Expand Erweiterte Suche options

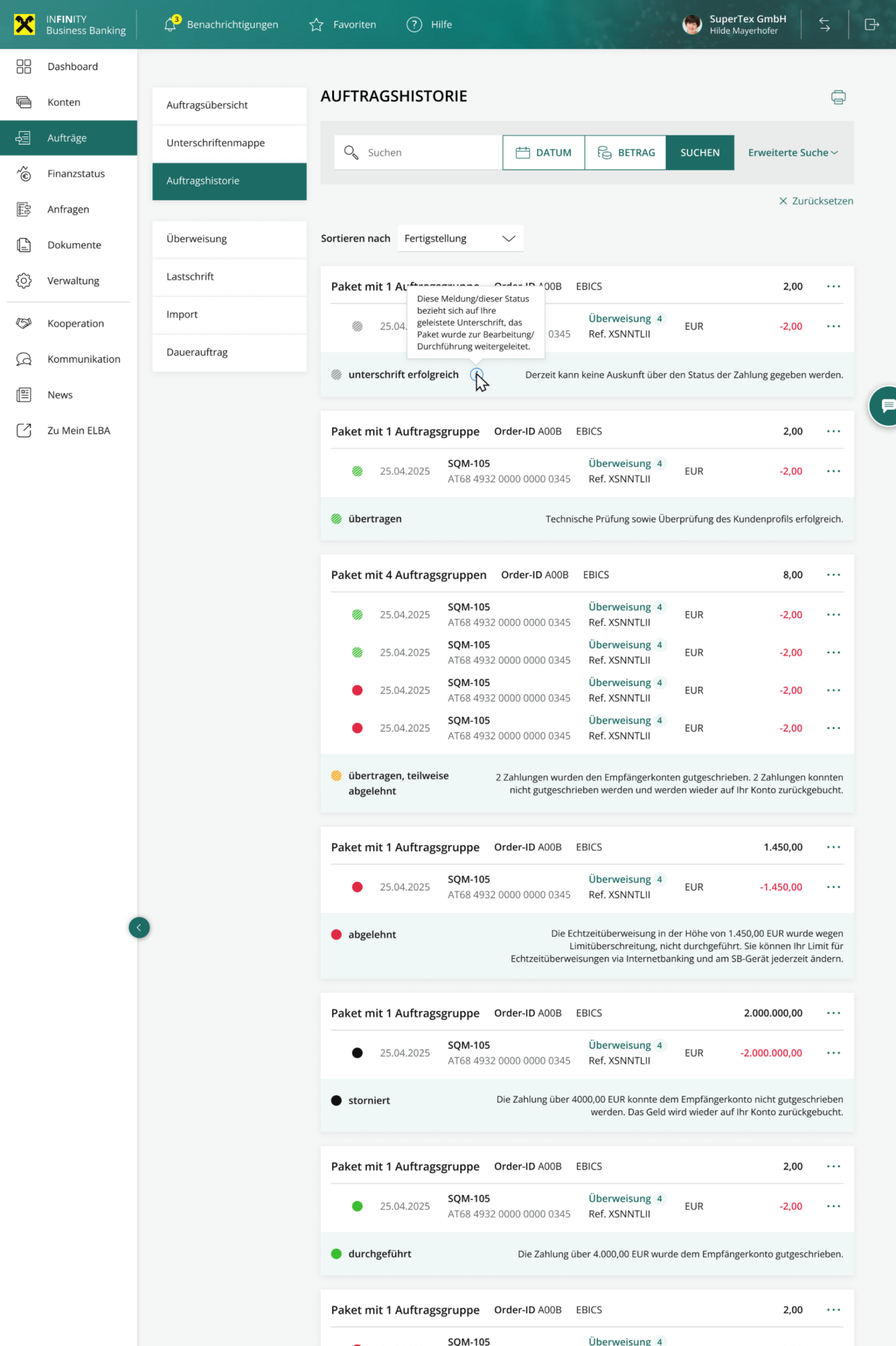(x=792, y=152)
